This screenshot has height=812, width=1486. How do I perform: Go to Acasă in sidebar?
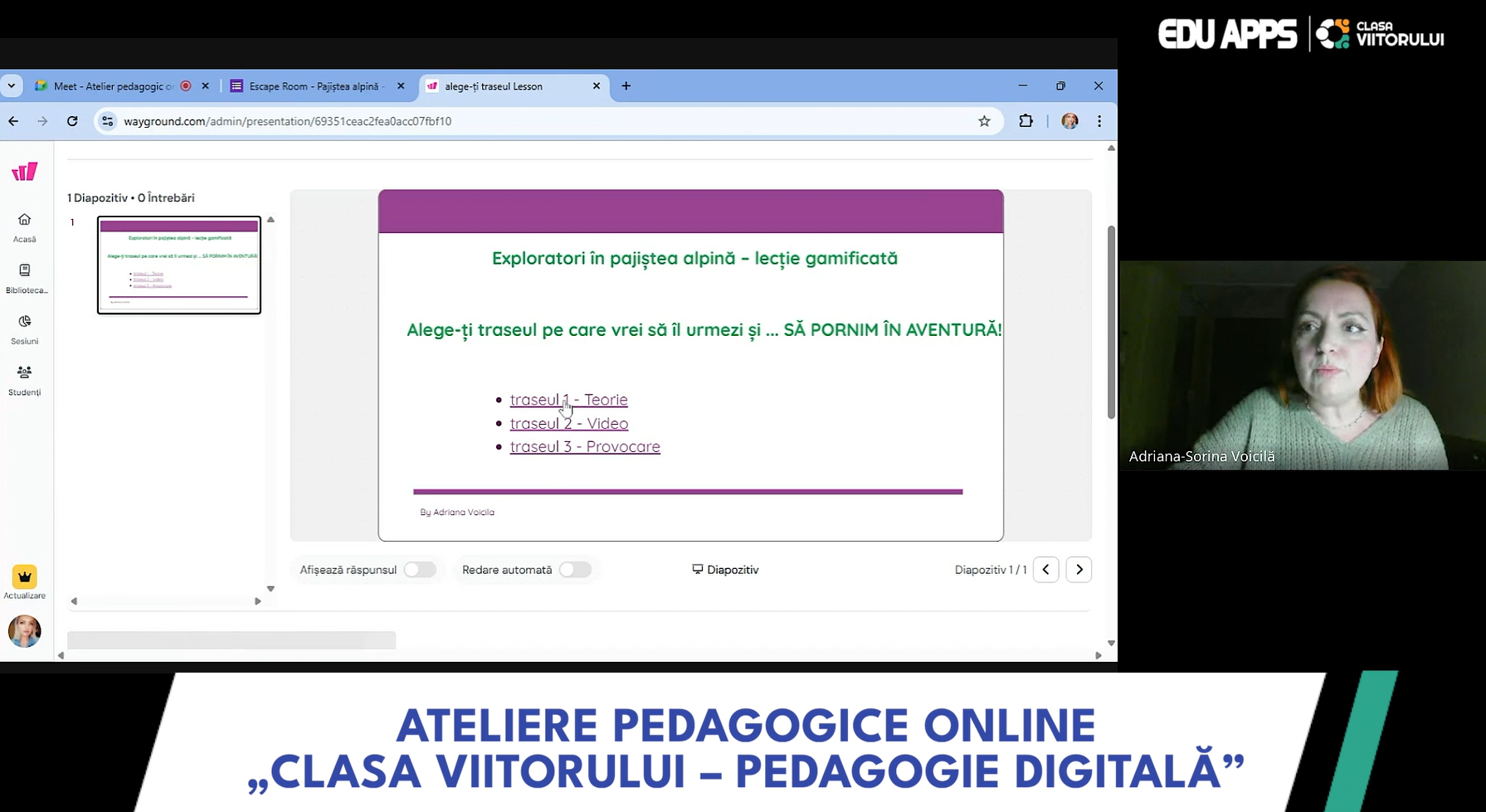(x=25, y=227)
